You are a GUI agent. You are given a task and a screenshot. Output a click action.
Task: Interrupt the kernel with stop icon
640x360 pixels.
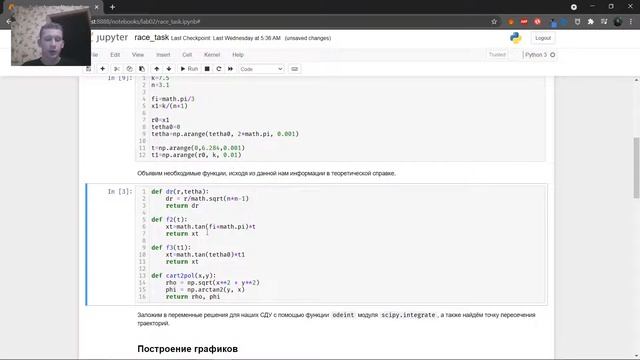coord(207,69)
